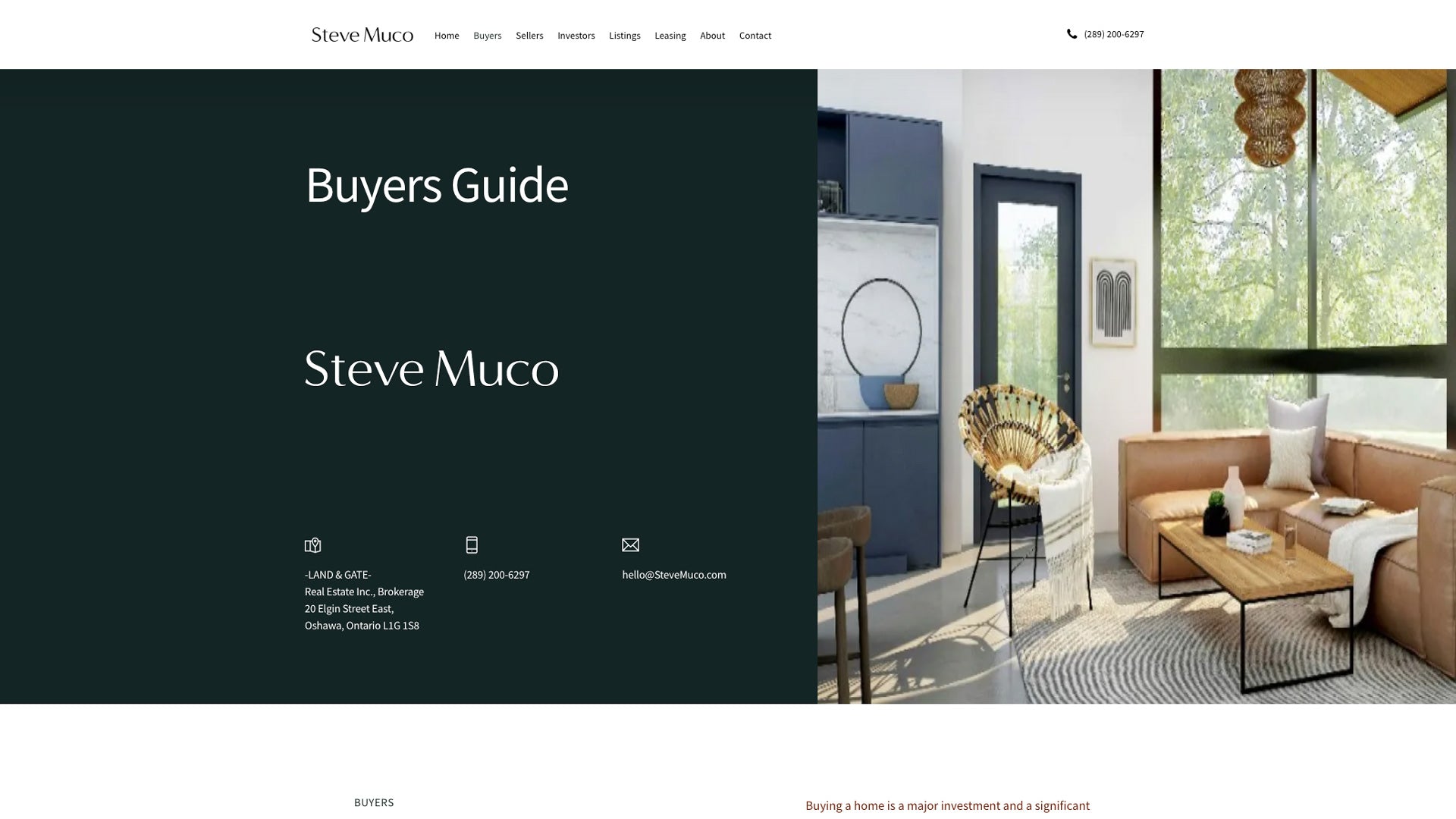The width and height of the screenshot is (1456, 819).
Task: Click the map location icon above the address
Action: tap(312, 545)
